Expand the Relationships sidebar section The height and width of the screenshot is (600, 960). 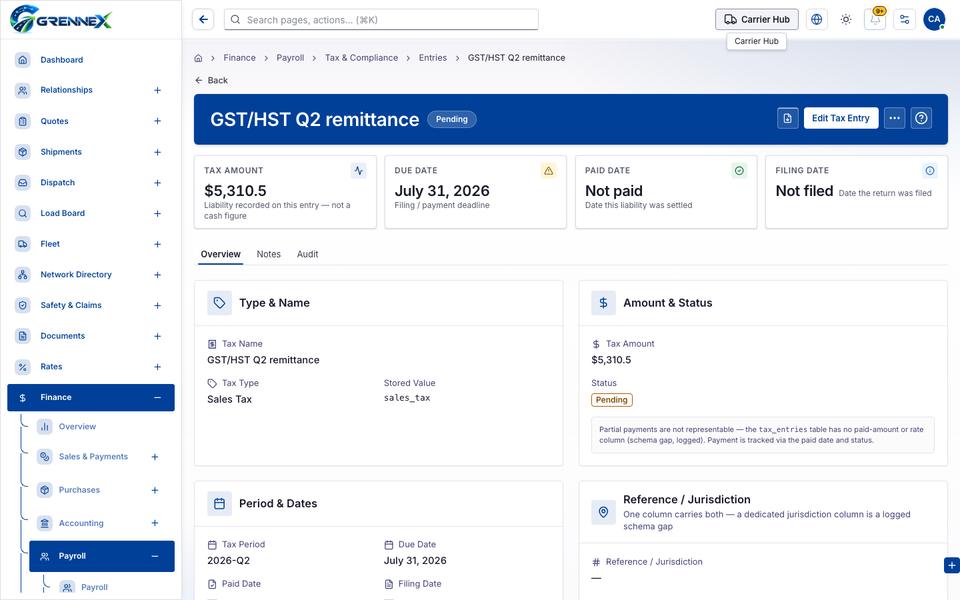point(157,90)
